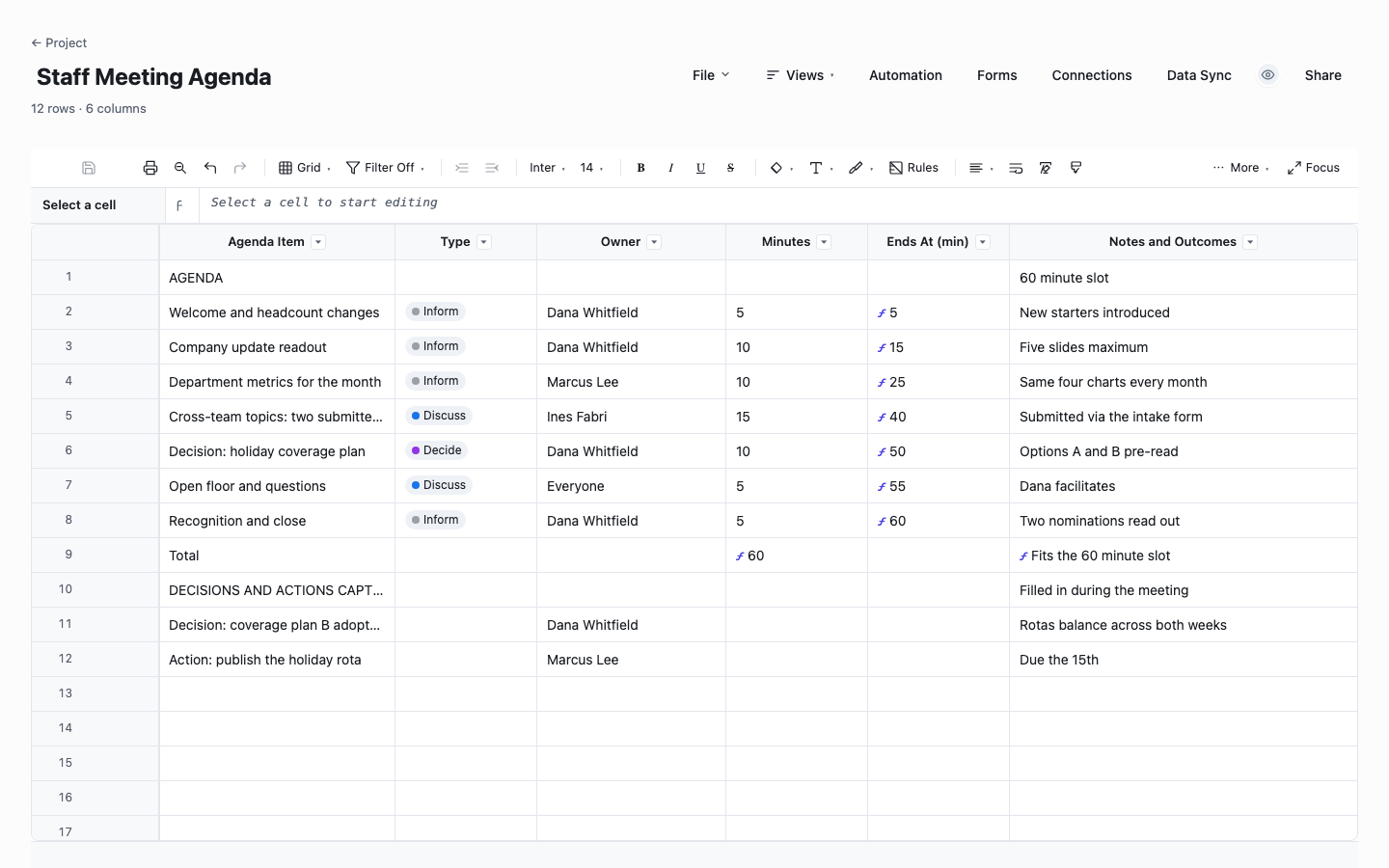Select the Everyone owner cell

(631, 486)
